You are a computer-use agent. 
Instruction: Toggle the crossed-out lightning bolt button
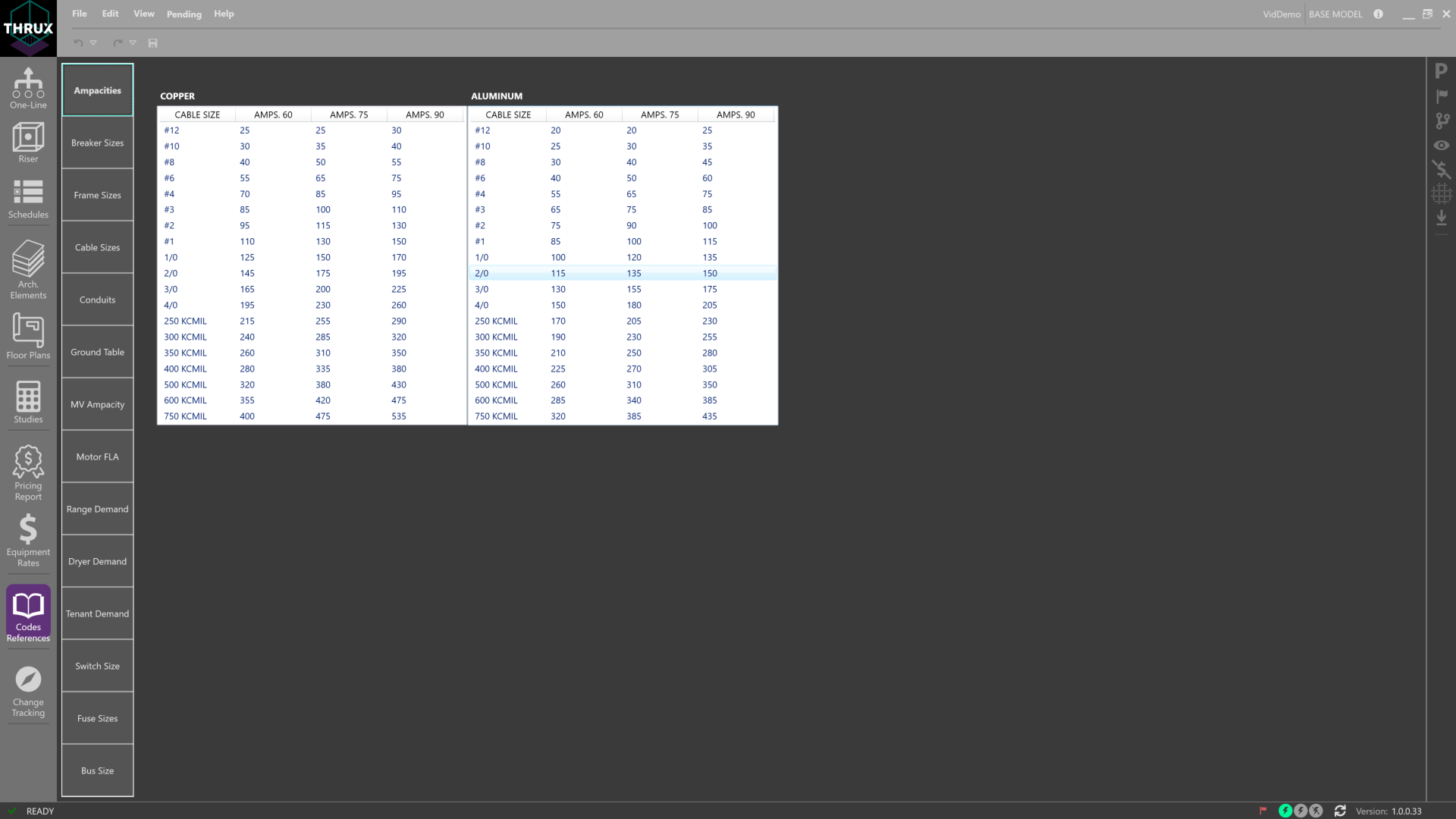[x=1316, y=811]
